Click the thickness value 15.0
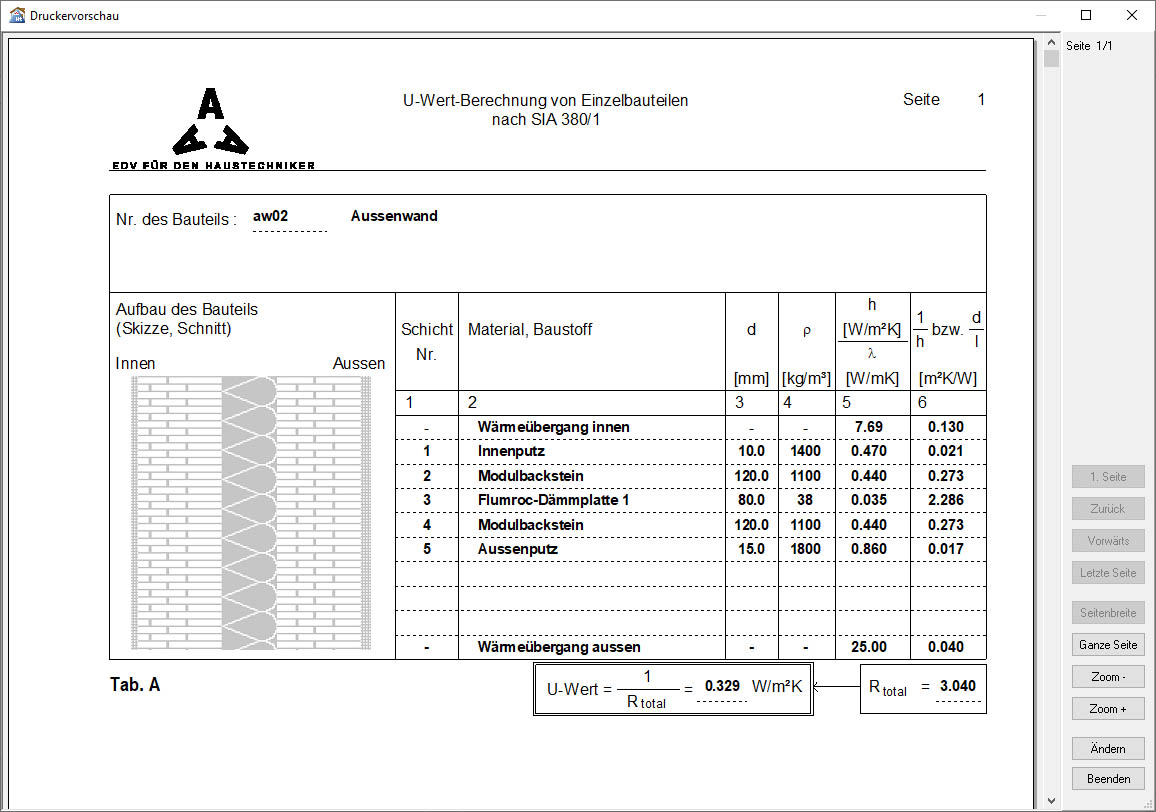The image size is (1156, 812). tap(751, 549)
